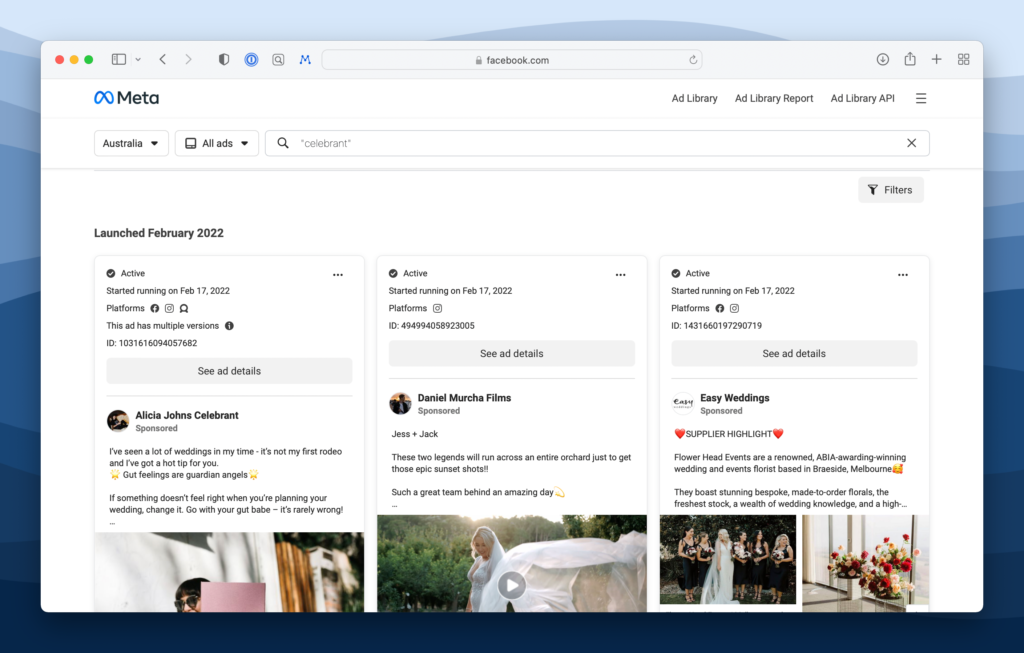The width and height of the screenshot is (1024, 653).
Task: Toggle the Safari sidebar
Action: click(x=119, y=60)
